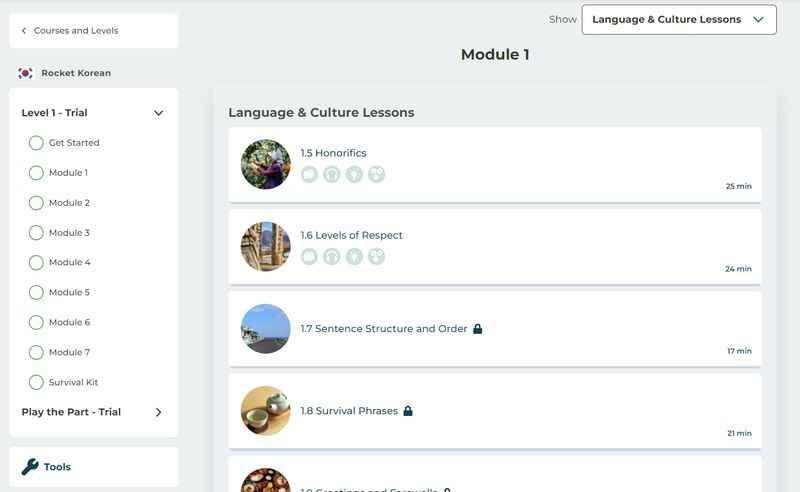Click the Korean flag icon

tap(25, 73)
